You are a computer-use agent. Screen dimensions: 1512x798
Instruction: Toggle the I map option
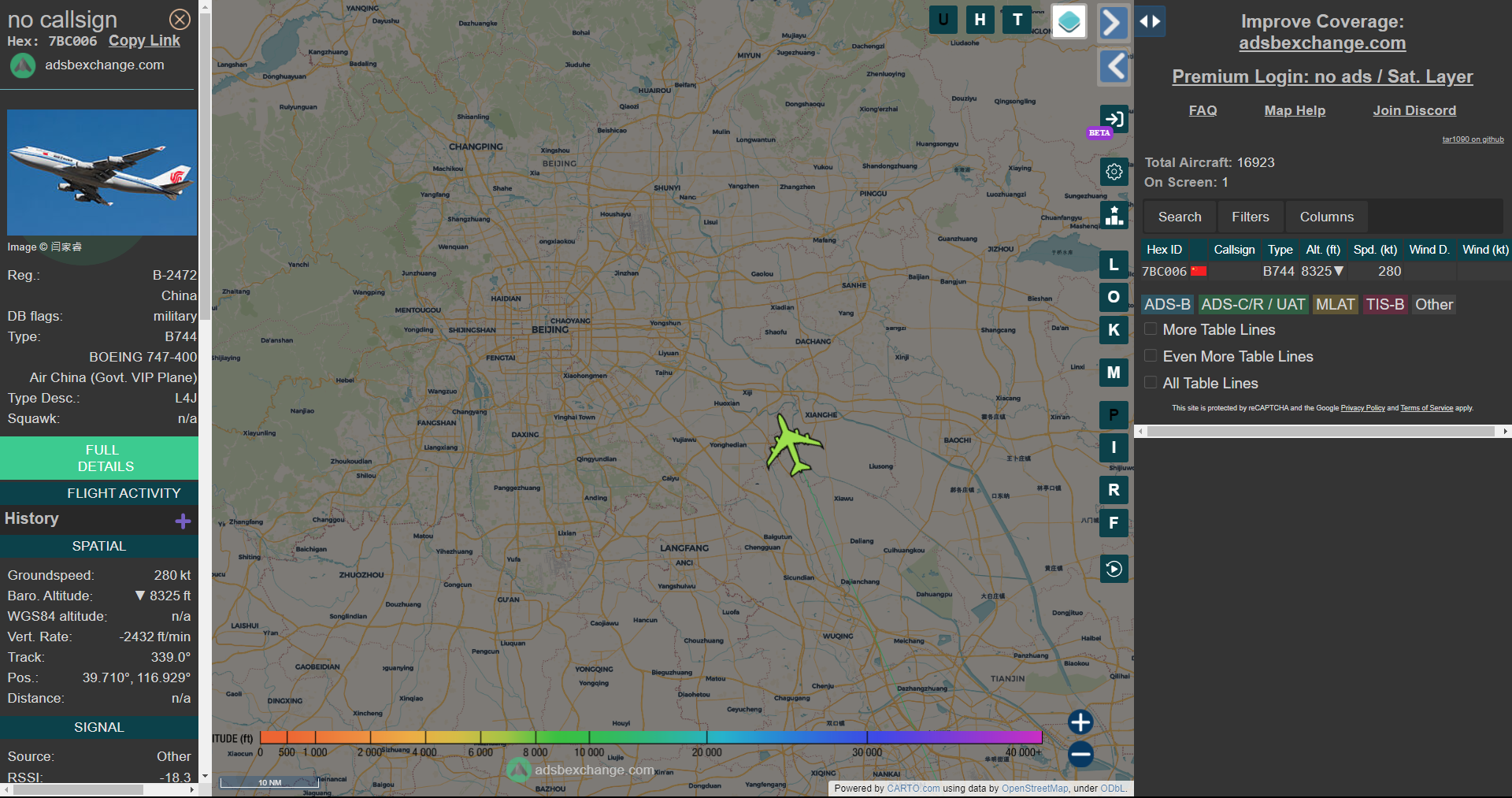[x=1114, y=447]
